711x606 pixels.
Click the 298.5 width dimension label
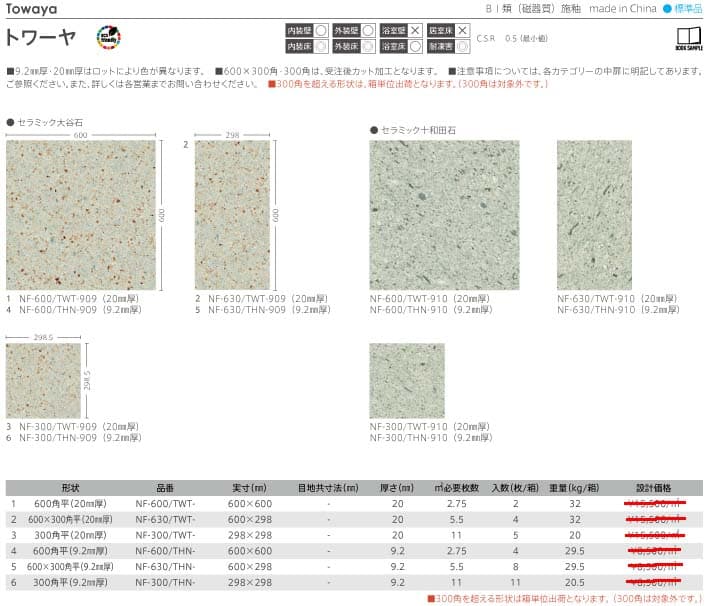coord(43,337)
